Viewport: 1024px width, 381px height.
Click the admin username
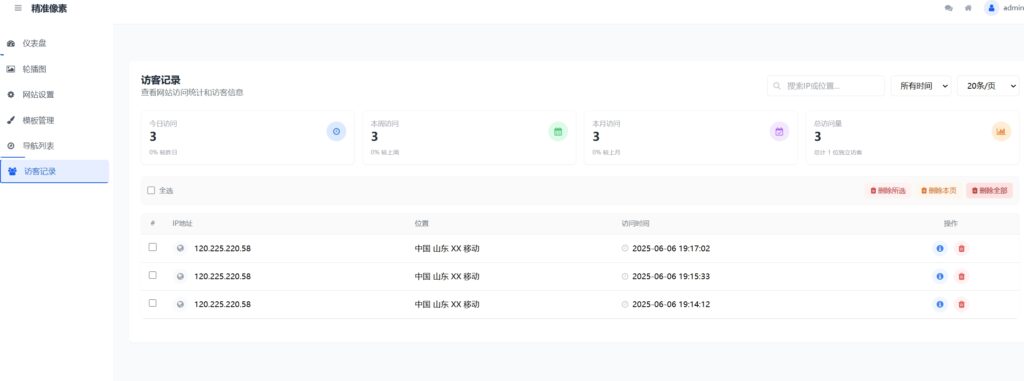coord(1013,8)
